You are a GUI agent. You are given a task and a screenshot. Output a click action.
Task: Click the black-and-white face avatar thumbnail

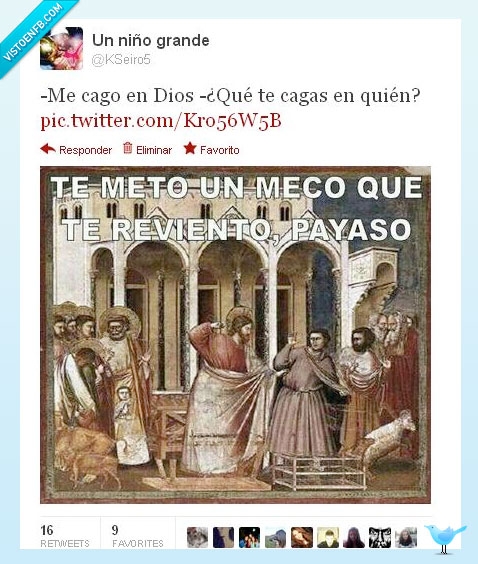pyautogui.click(x=380, y=537)
